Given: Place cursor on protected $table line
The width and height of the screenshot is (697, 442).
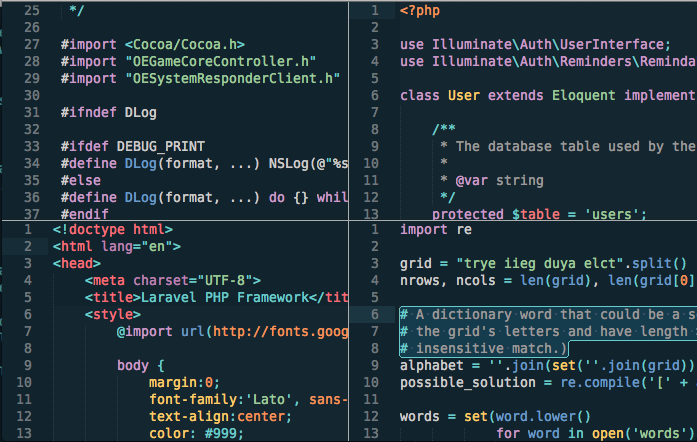Looking at the screenshot, I should [539, 214].
